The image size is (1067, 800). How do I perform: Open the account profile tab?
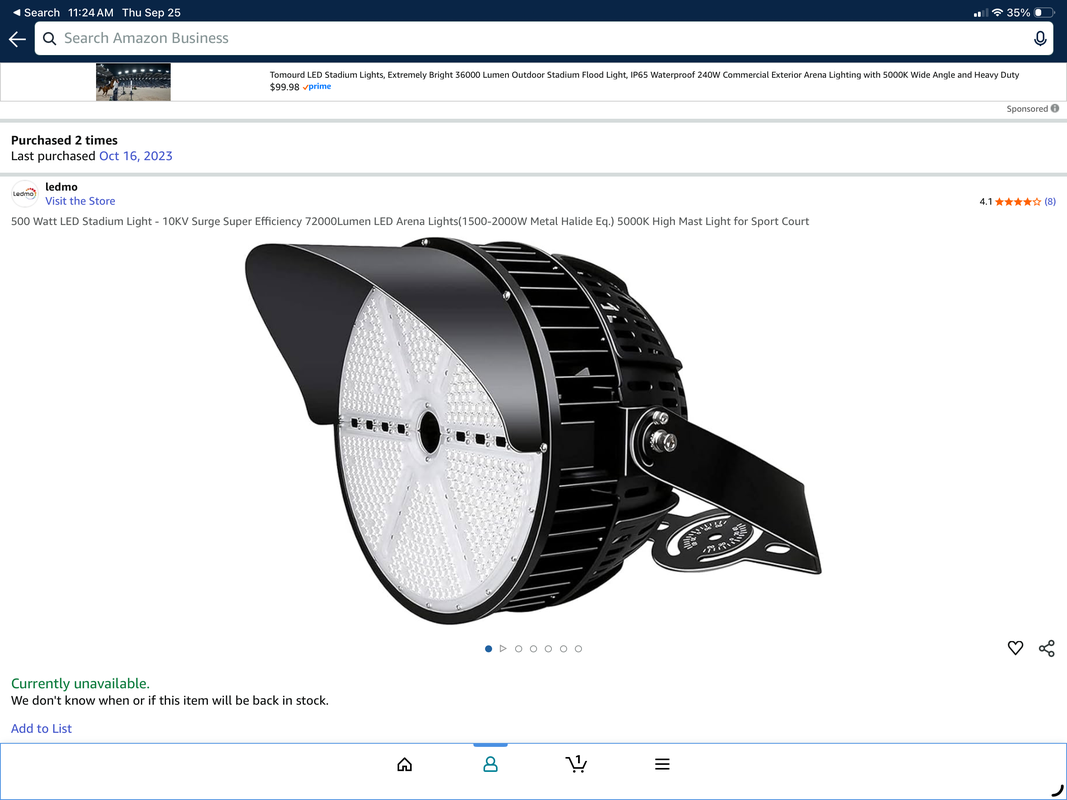pyautogui.click(x=490, y=764)
